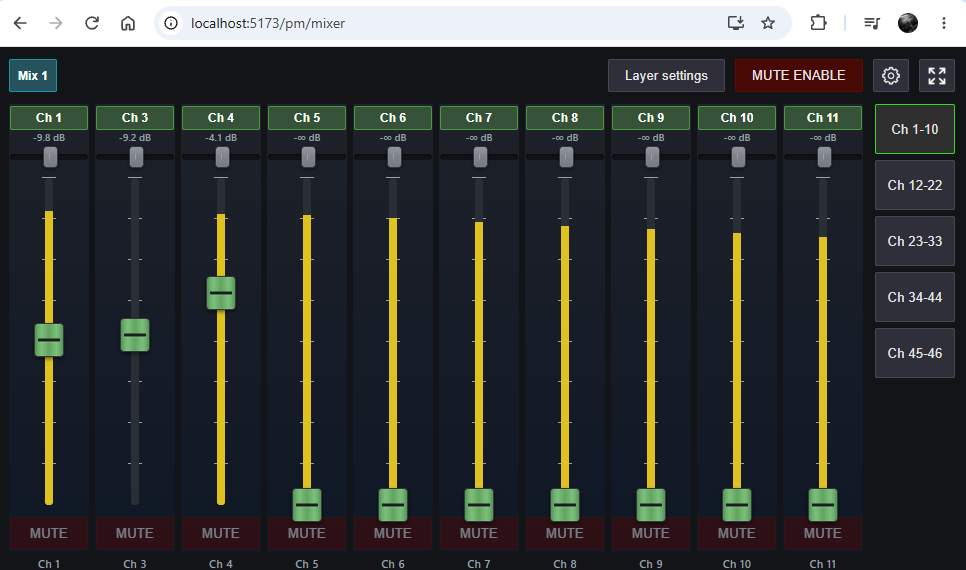Click the -9.2 dB level readout

(x=135, y=138)
